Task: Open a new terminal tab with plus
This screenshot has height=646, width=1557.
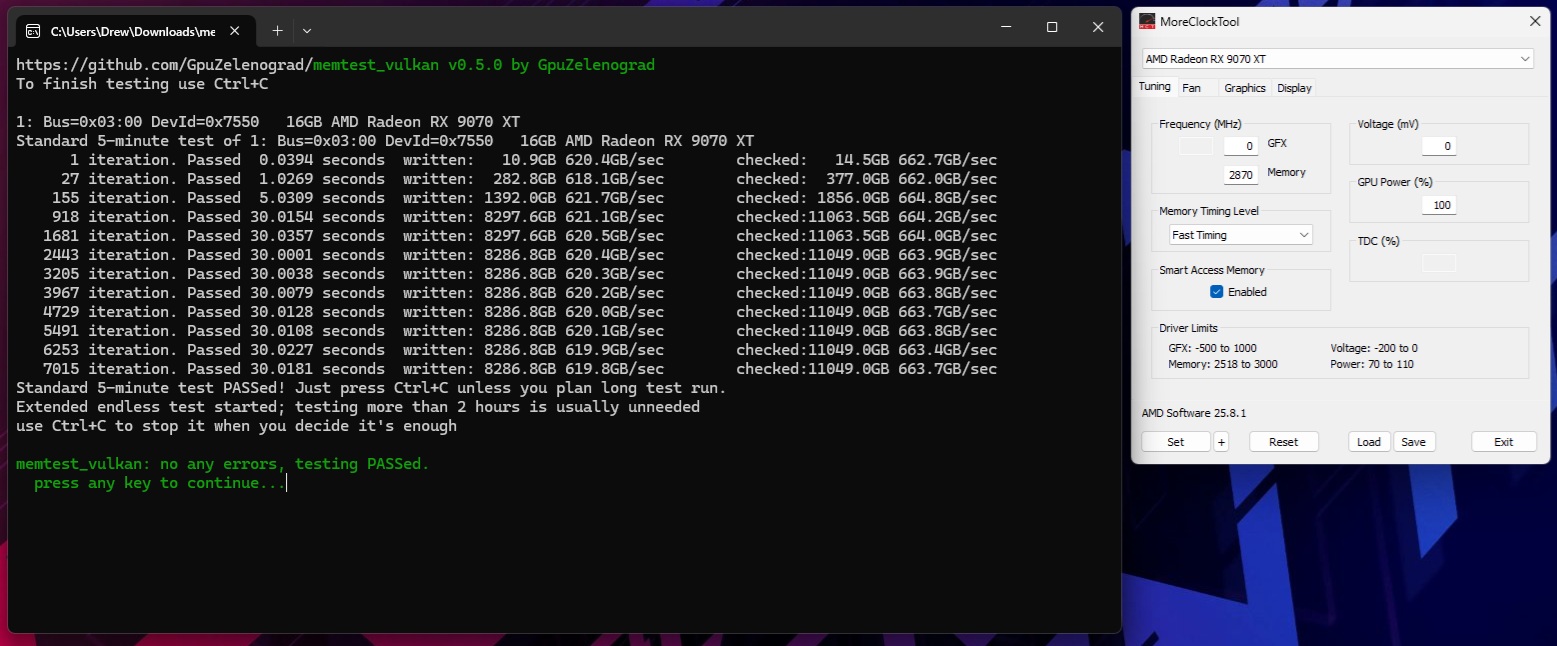Action: pyautogui.click(x=277, y=30)
